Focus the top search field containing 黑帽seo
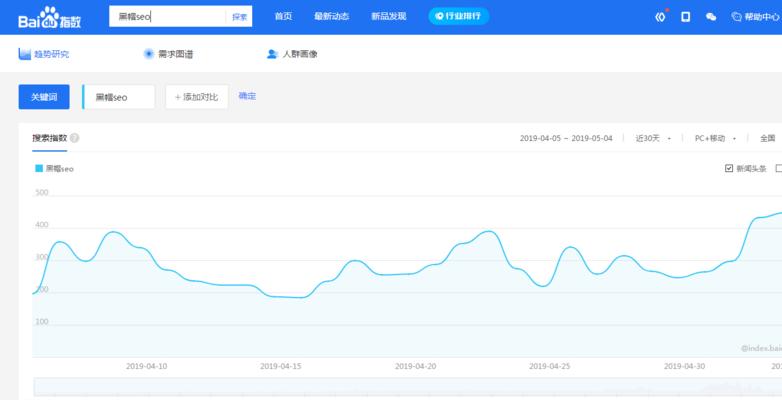 (168, 17)
